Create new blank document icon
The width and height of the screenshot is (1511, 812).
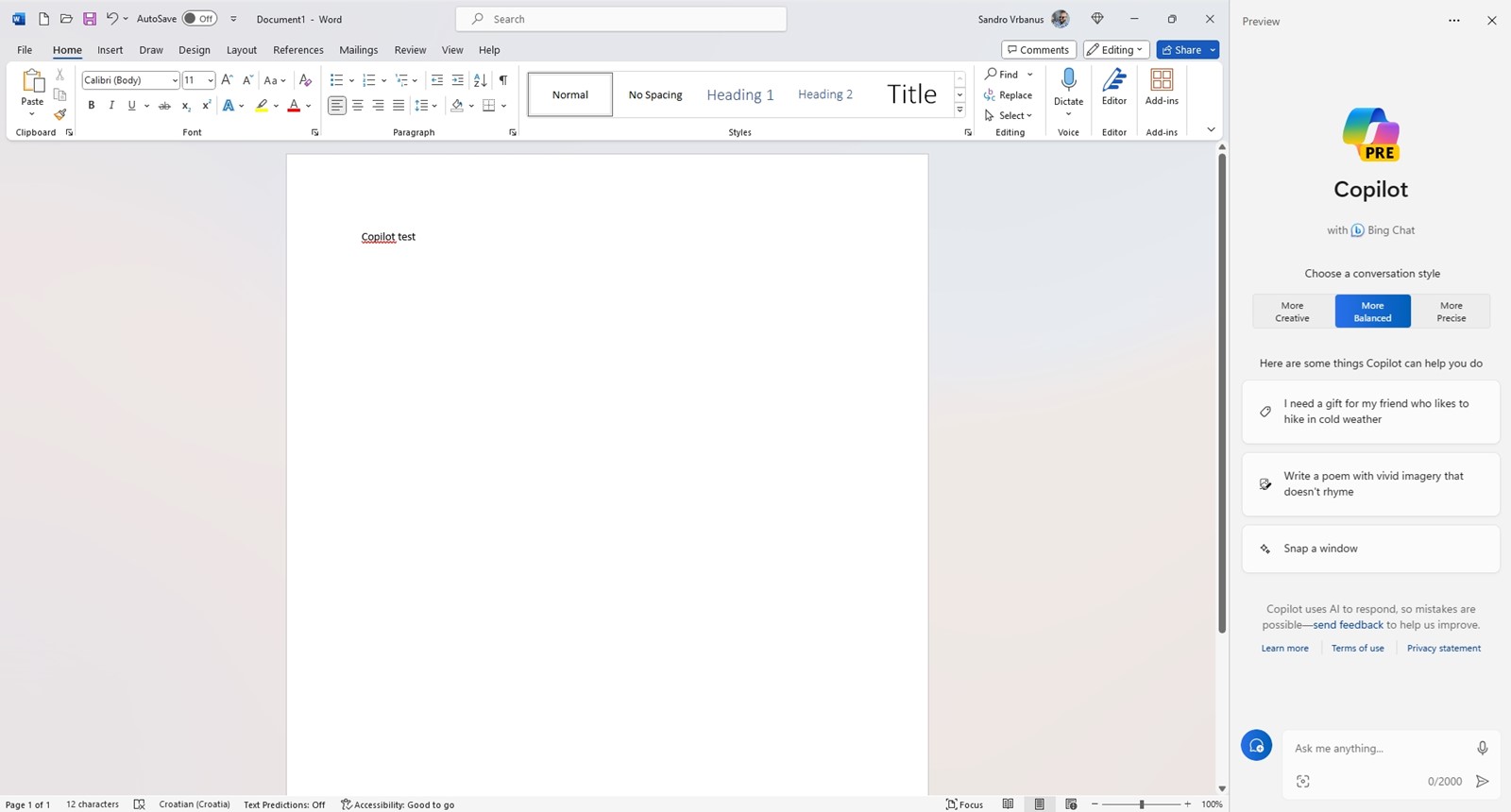(43, 19)
